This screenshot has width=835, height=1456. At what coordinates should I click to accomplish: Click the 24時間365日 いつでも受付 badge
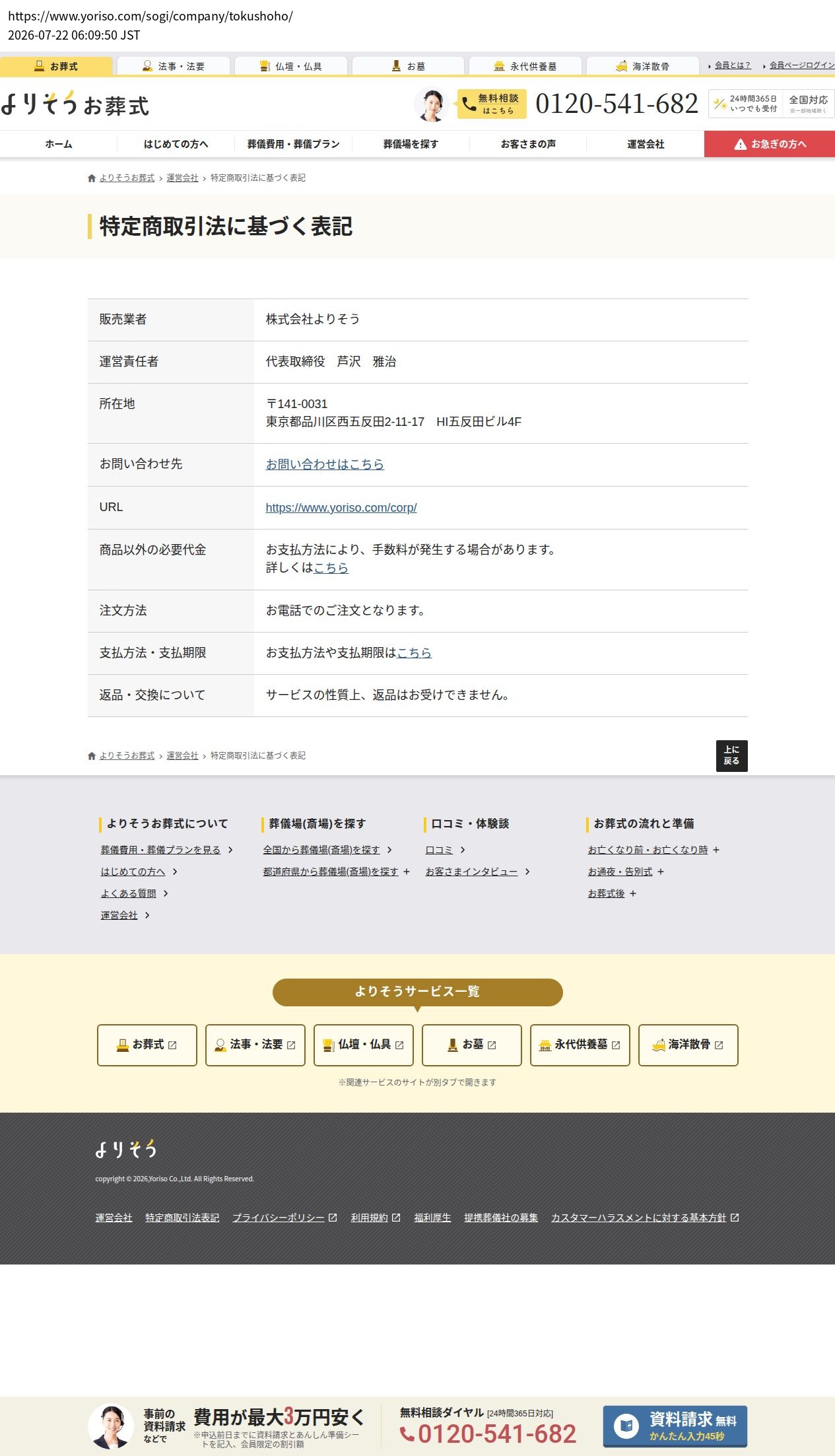point(746,104)
